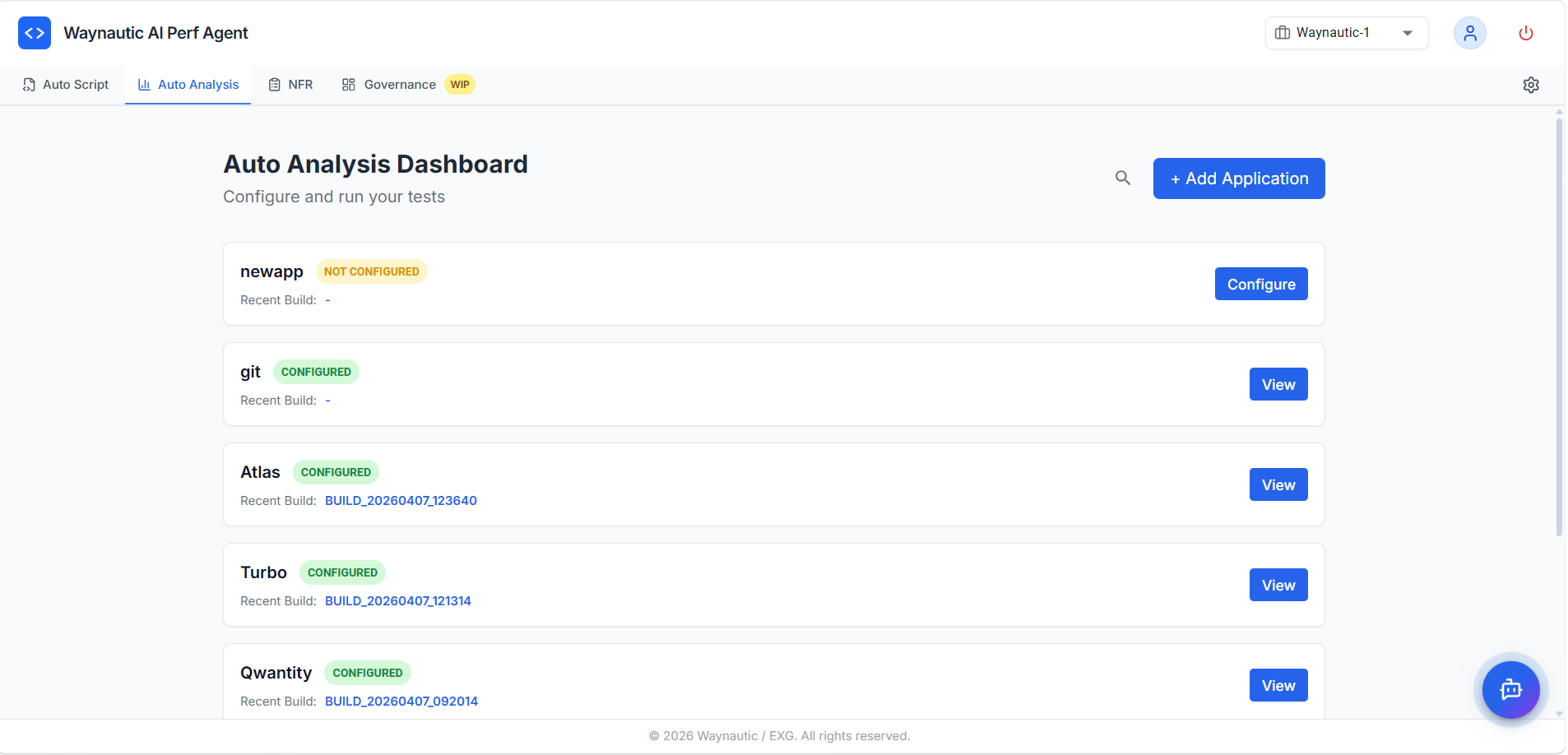The height and width of the screenshot is (755, 1568).
Task: Switch to the Auto Script tab
Action: click(75, 84)
